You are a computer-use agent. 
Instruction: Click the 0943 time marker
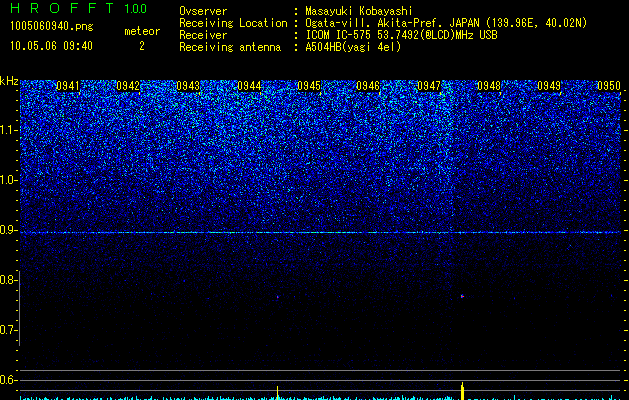[188, 86]
